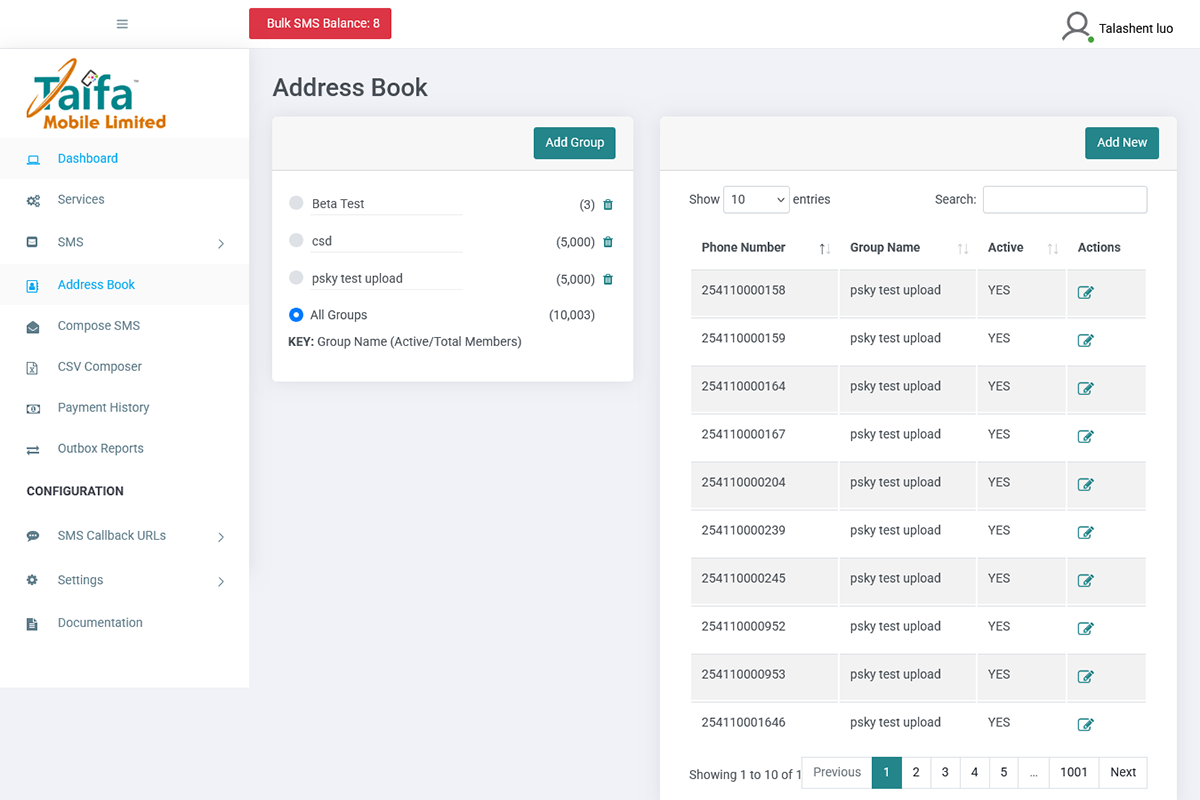This screenshot has width=1200, height=800.
Task: Open Payment History via its sidebar icon
Action: click(x=32, y=407)
